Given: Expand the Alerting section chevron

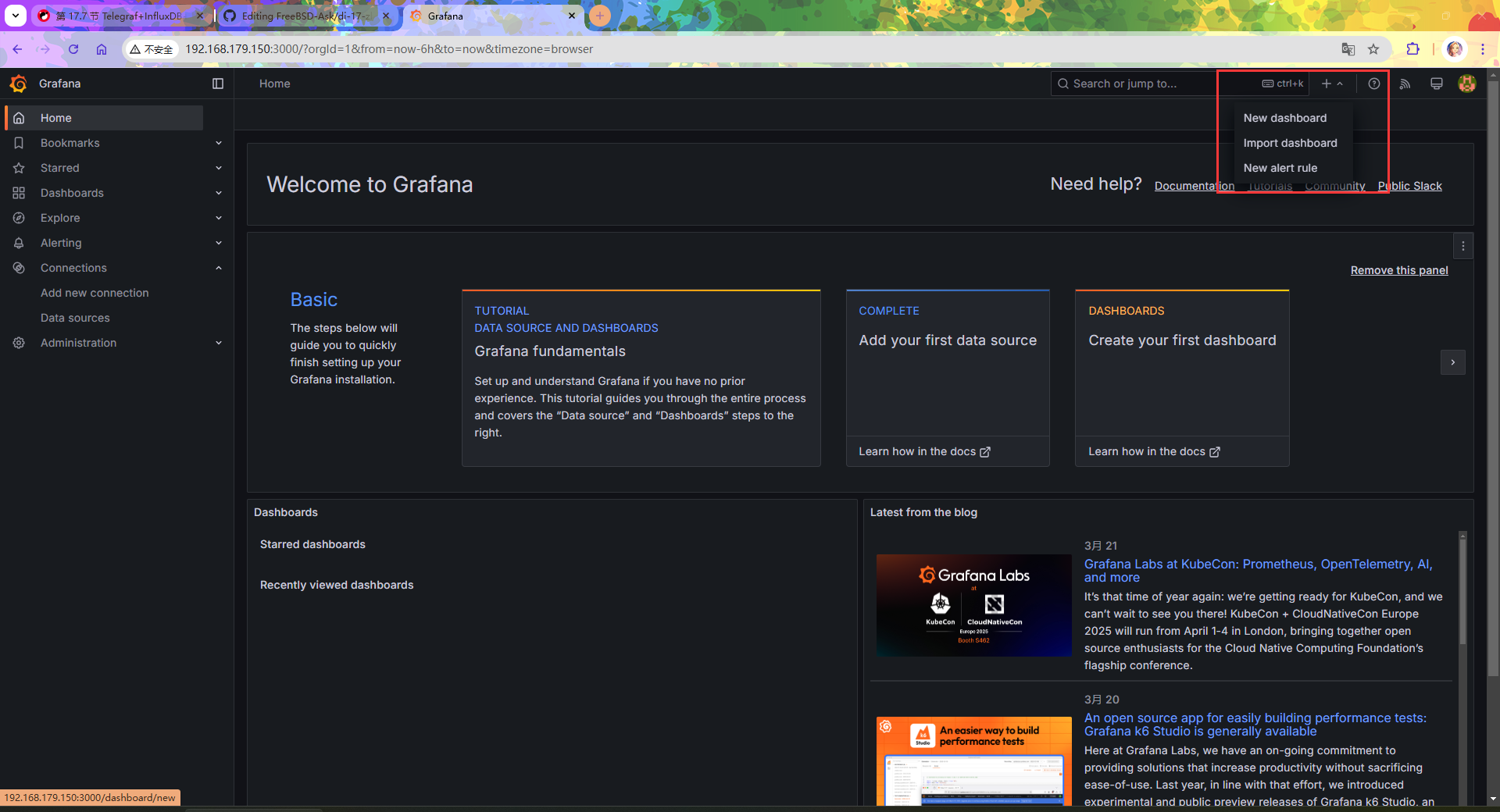Looking at the screenshot, I should point(219,243).
